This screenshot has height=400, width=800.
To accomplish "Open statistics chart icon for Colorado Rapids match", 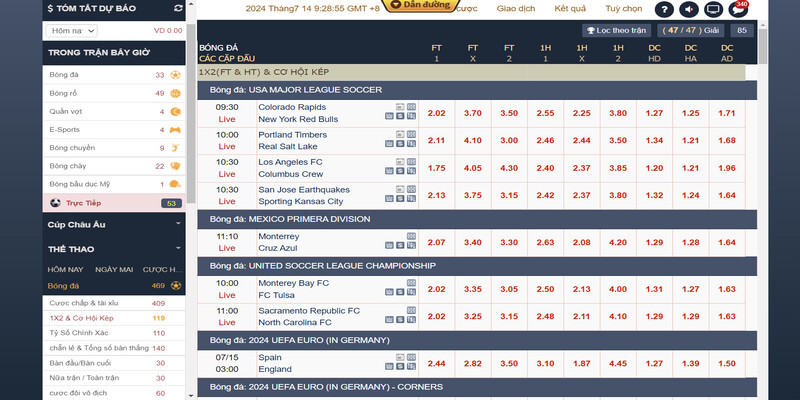I will point(389,116).
